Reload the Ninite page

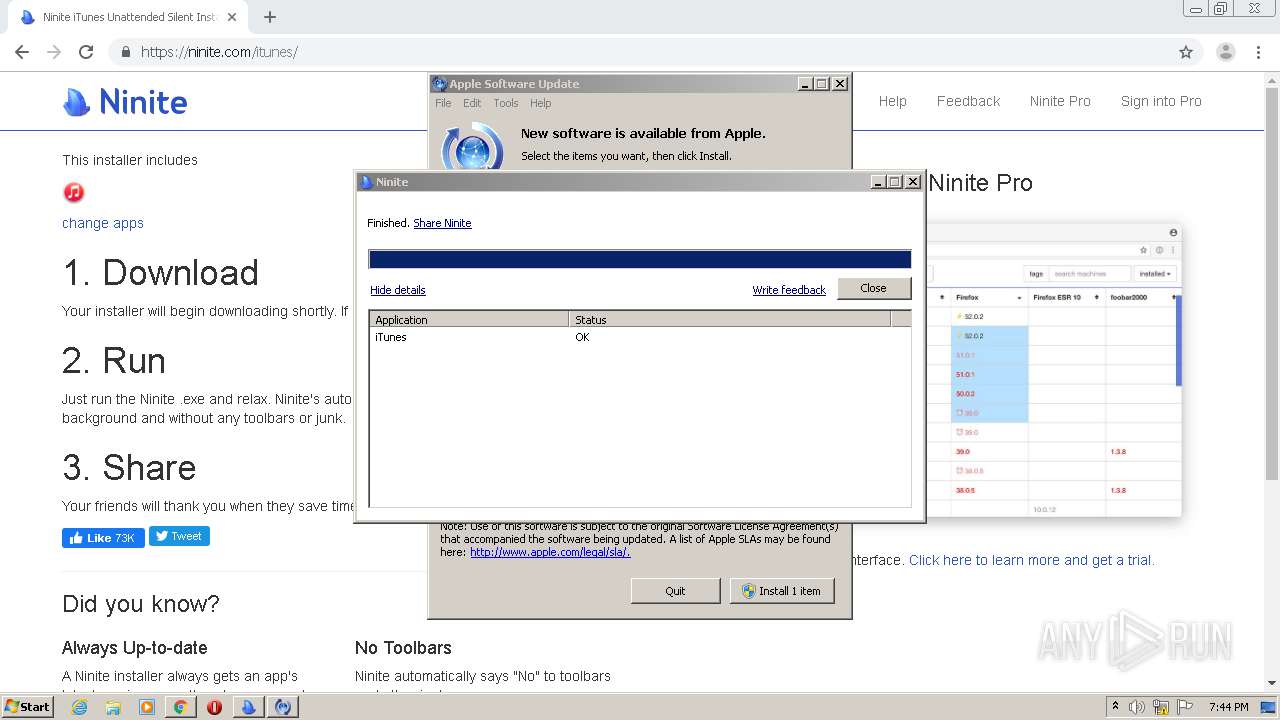tap(86, 52)
